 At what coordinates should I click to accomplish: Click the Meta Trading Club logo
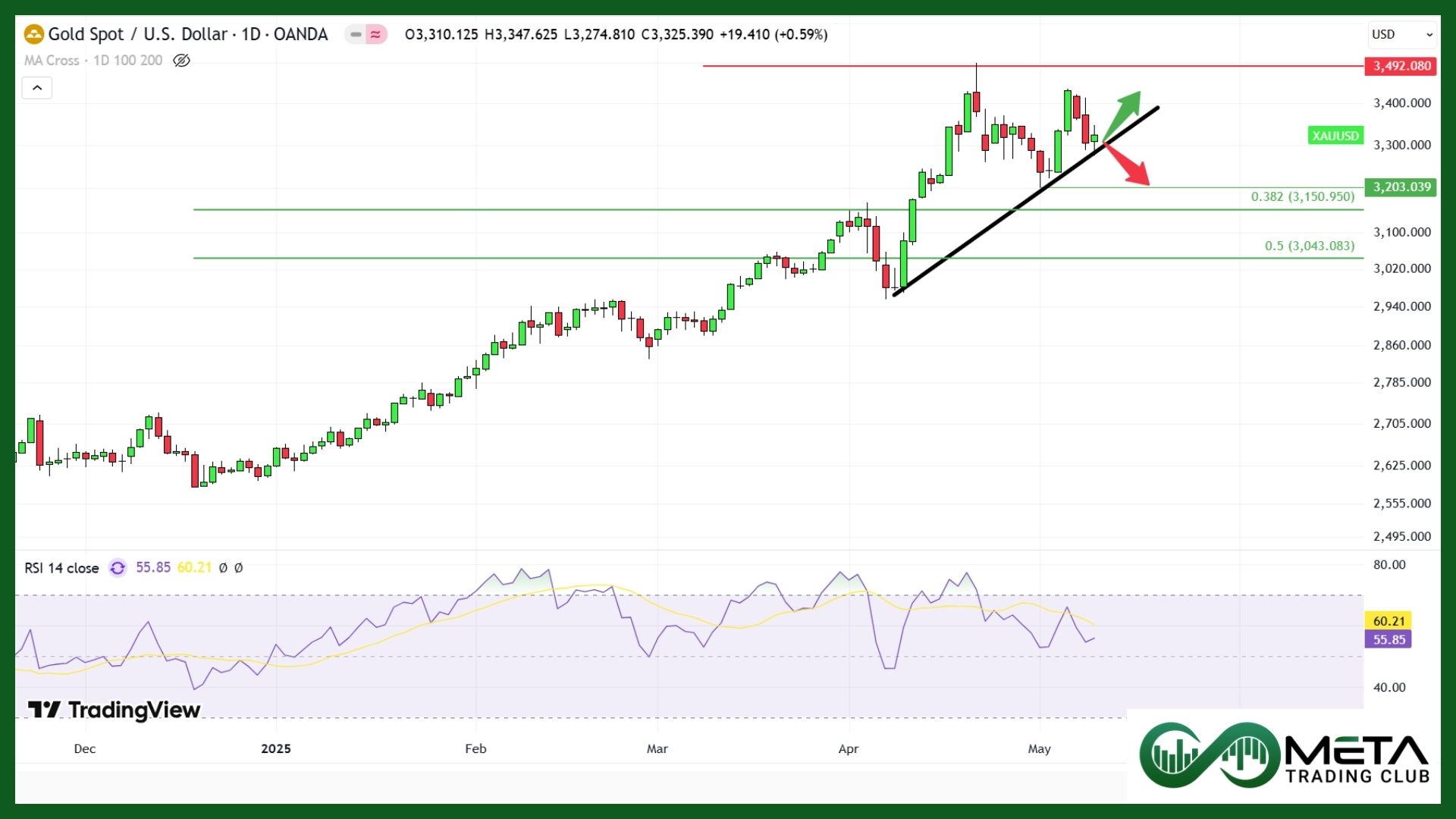pos(1284,755)
